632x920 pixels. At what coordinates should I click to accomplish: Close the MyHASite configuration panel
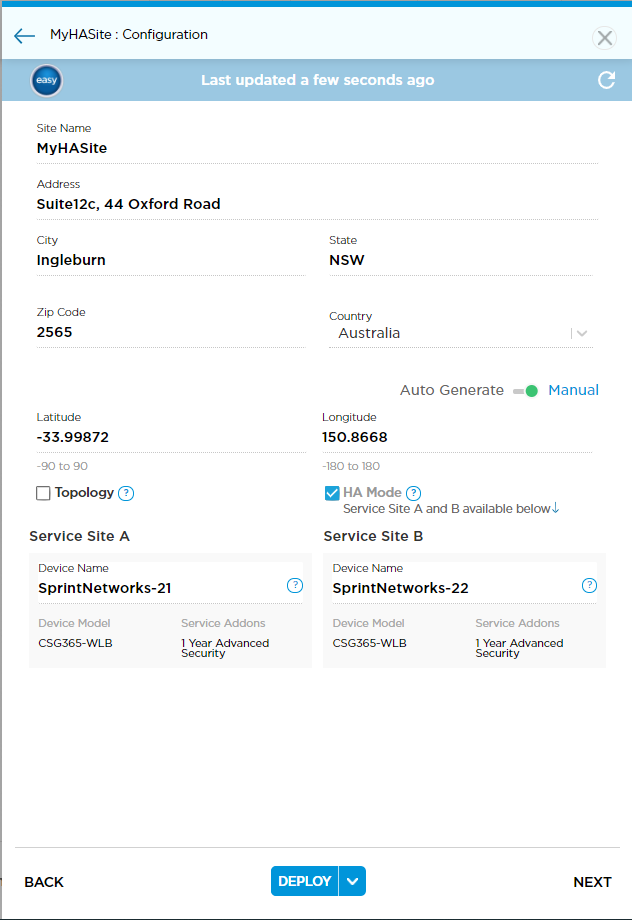point(604,38)
